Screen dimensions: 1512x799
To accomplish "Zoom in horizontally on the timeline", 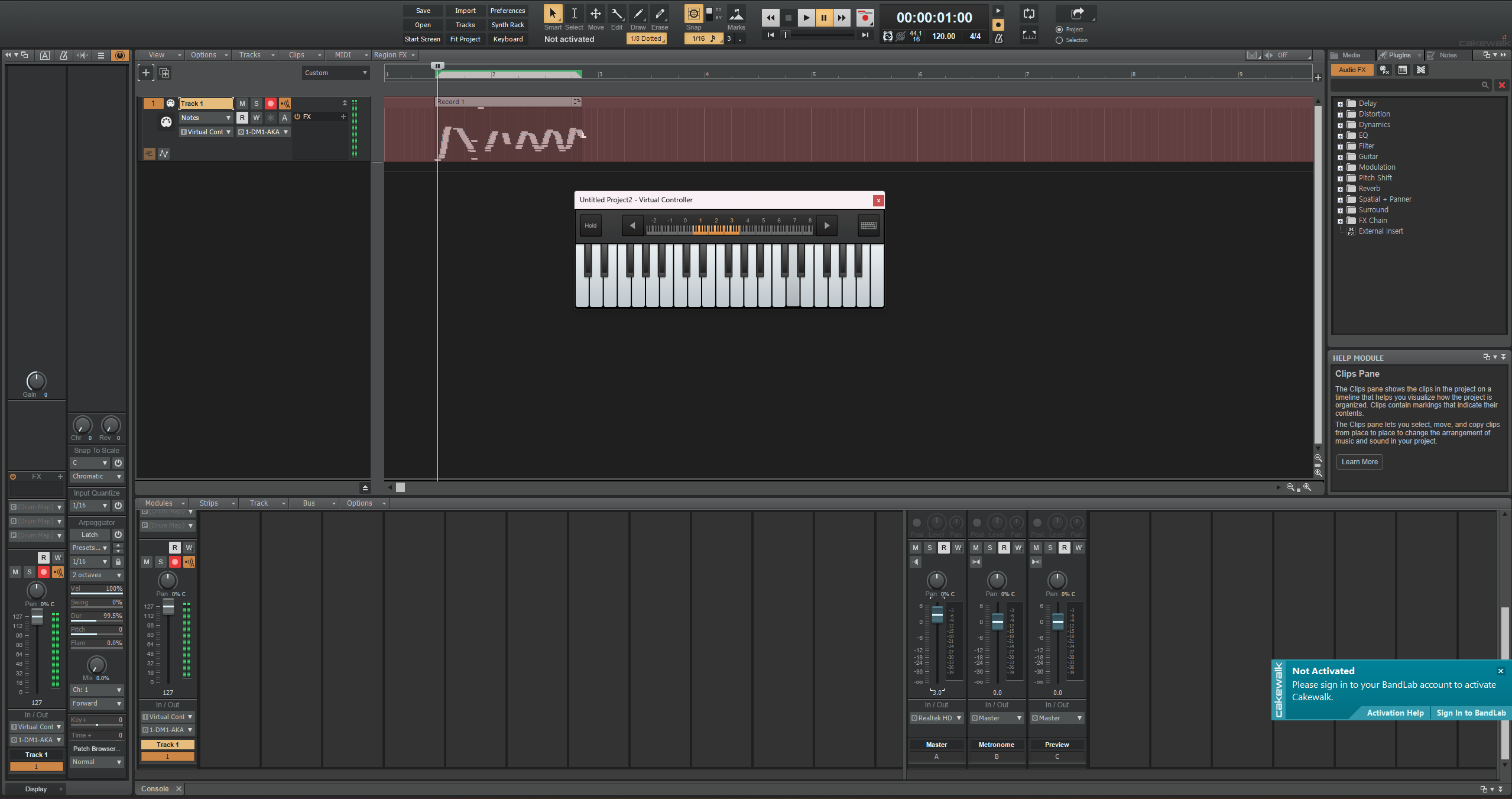I will pyautogui.click(x=1307, y=487).
